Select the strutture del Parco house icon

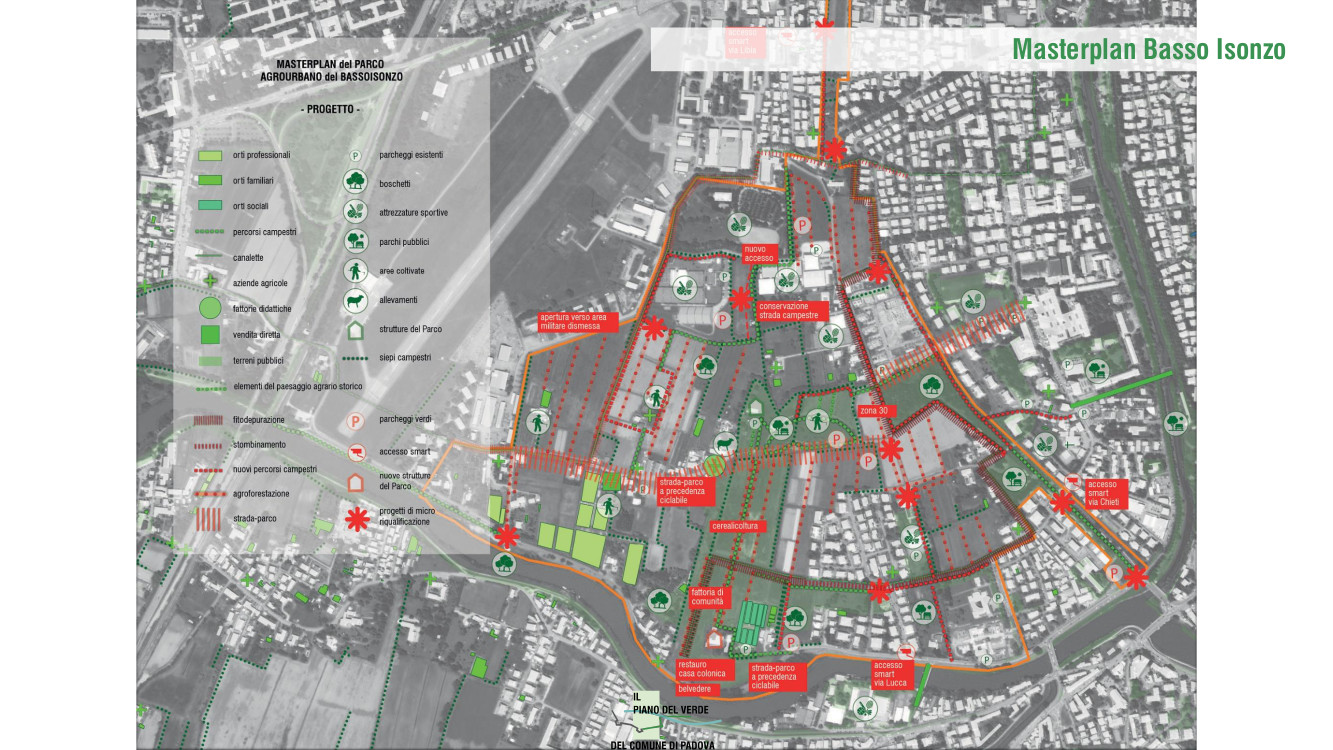coord(354,328)
